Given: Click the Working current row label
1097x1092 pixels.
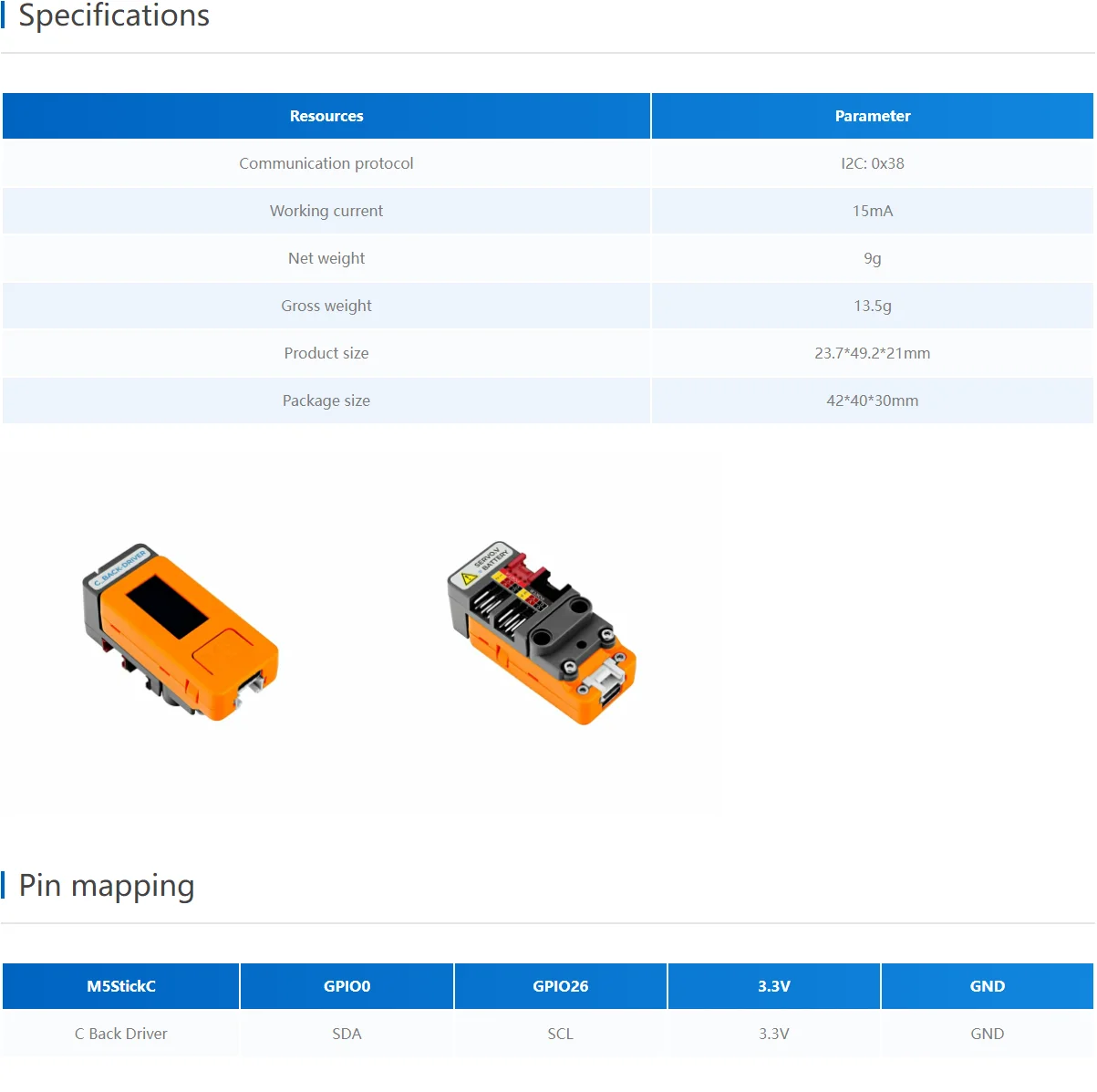Looking at the screenshot, I should (326, 211).
